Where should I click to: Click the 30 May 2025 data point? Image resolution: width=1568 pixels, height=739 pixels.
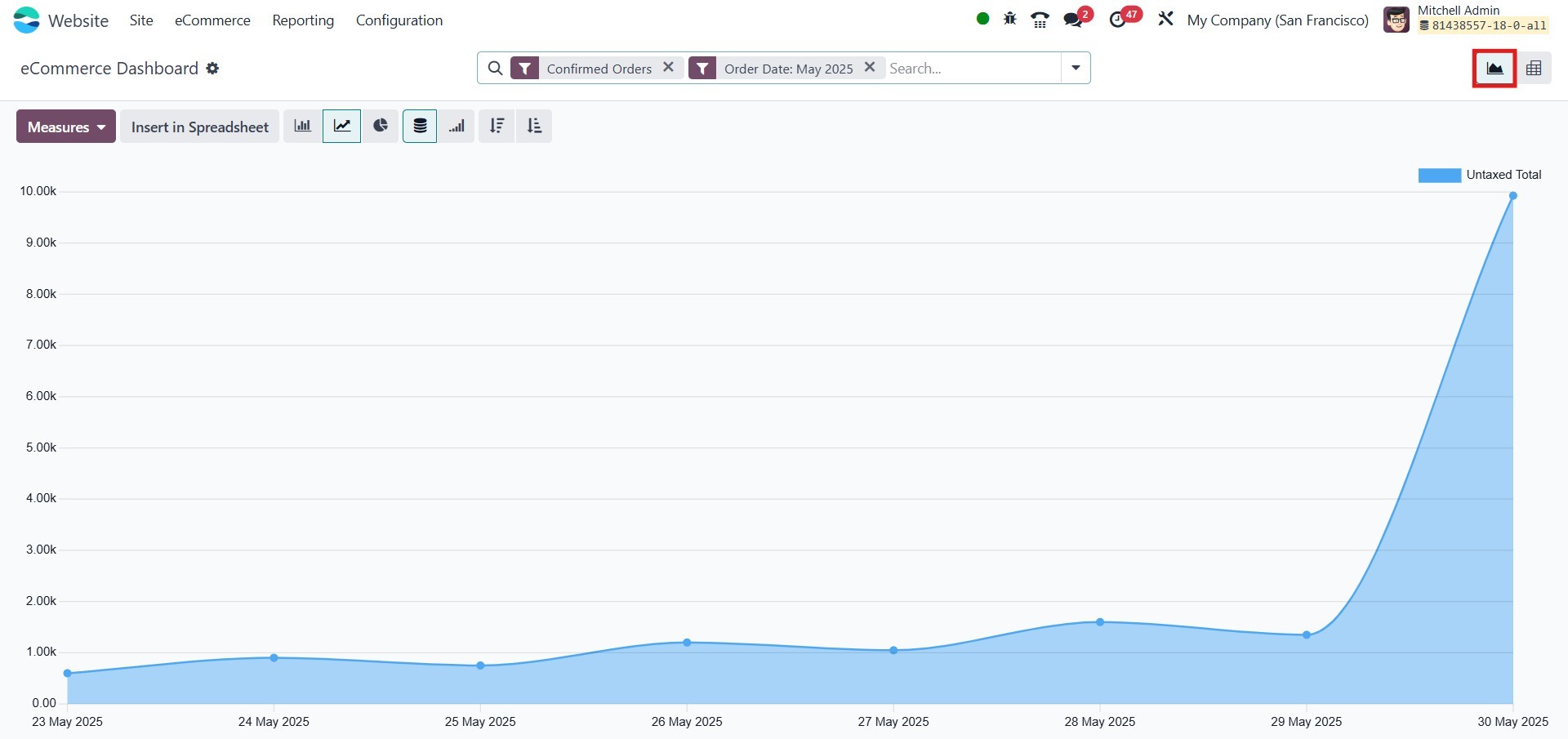(1513, 196)
